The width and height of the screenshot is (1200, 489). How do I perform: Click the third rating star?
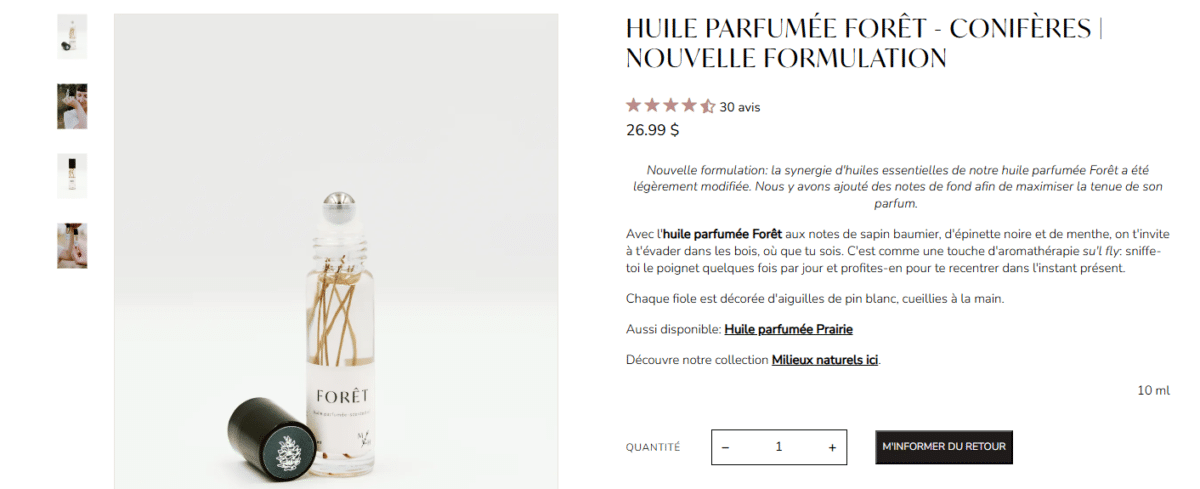(671, 106)
